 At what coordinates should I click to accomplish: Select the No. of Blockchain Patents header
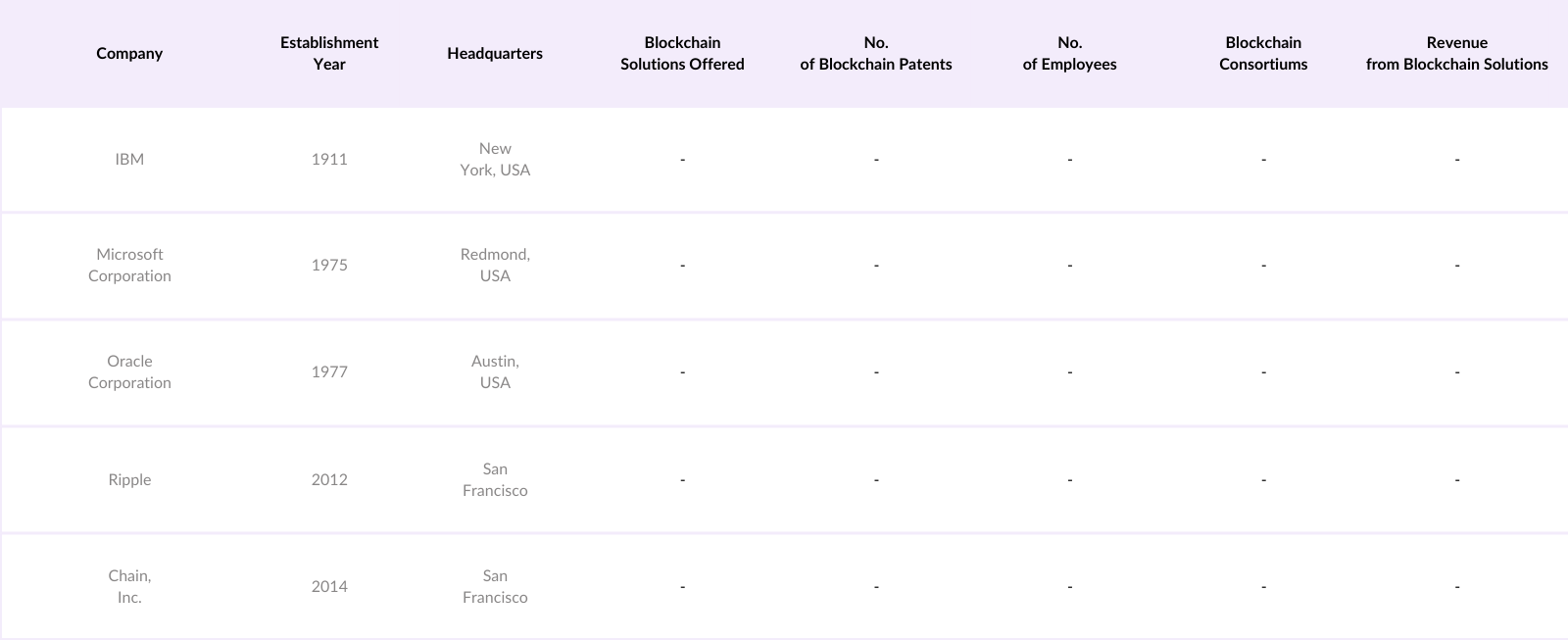876,54
